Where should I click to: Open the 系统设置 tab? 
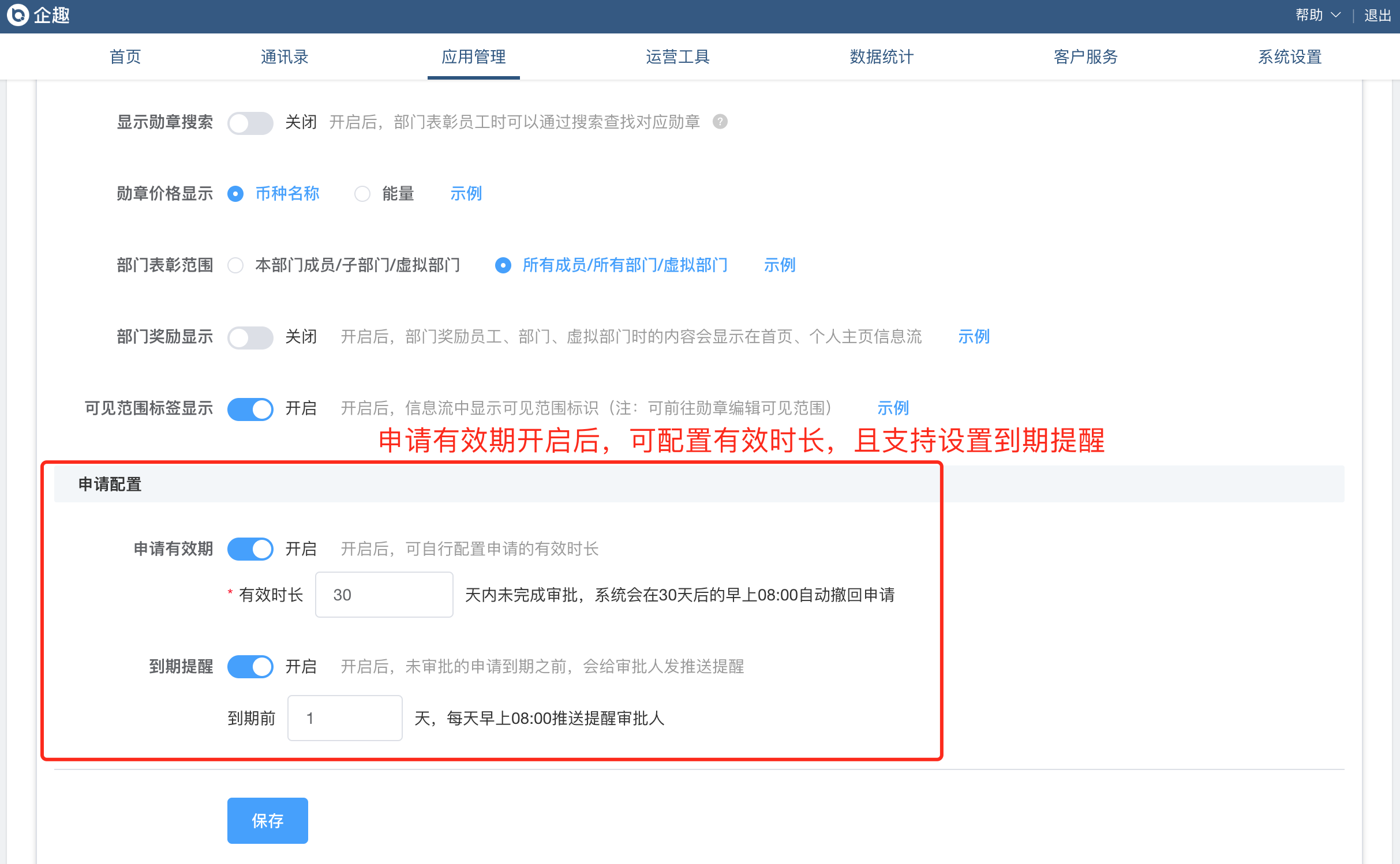point(1290,57)
